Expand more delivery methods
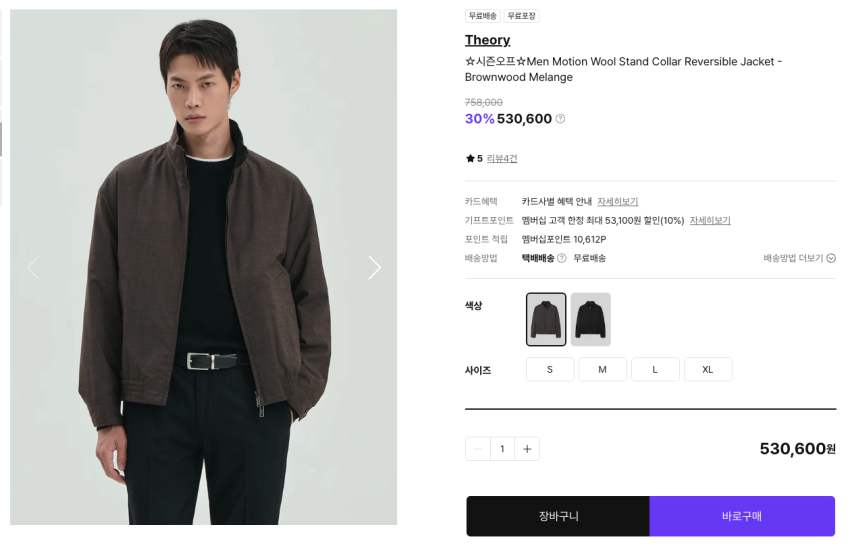 (x=799, y=258)
